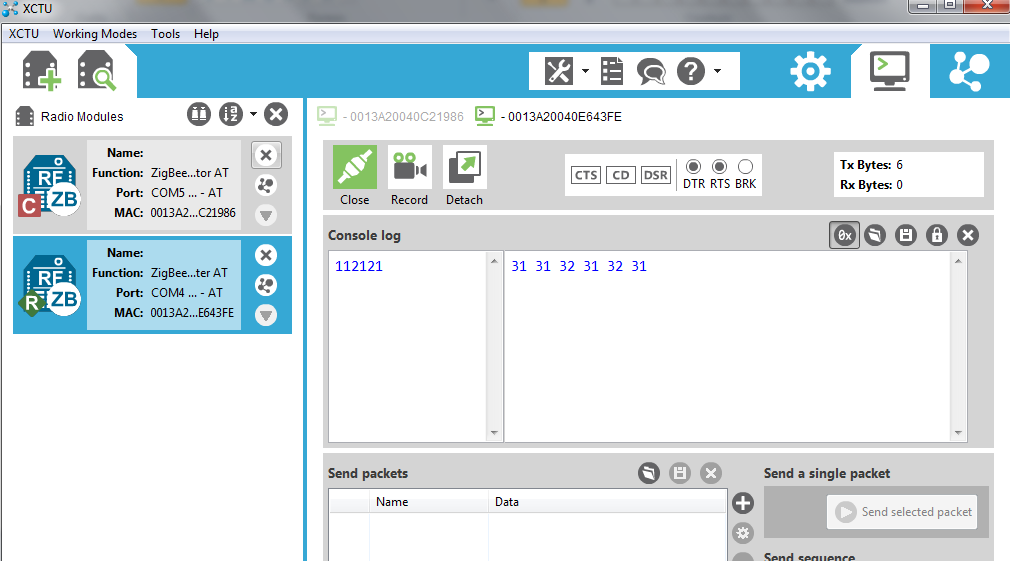
Task: Click the Tx Bytes: 6 counter
Action: [872, 165]
